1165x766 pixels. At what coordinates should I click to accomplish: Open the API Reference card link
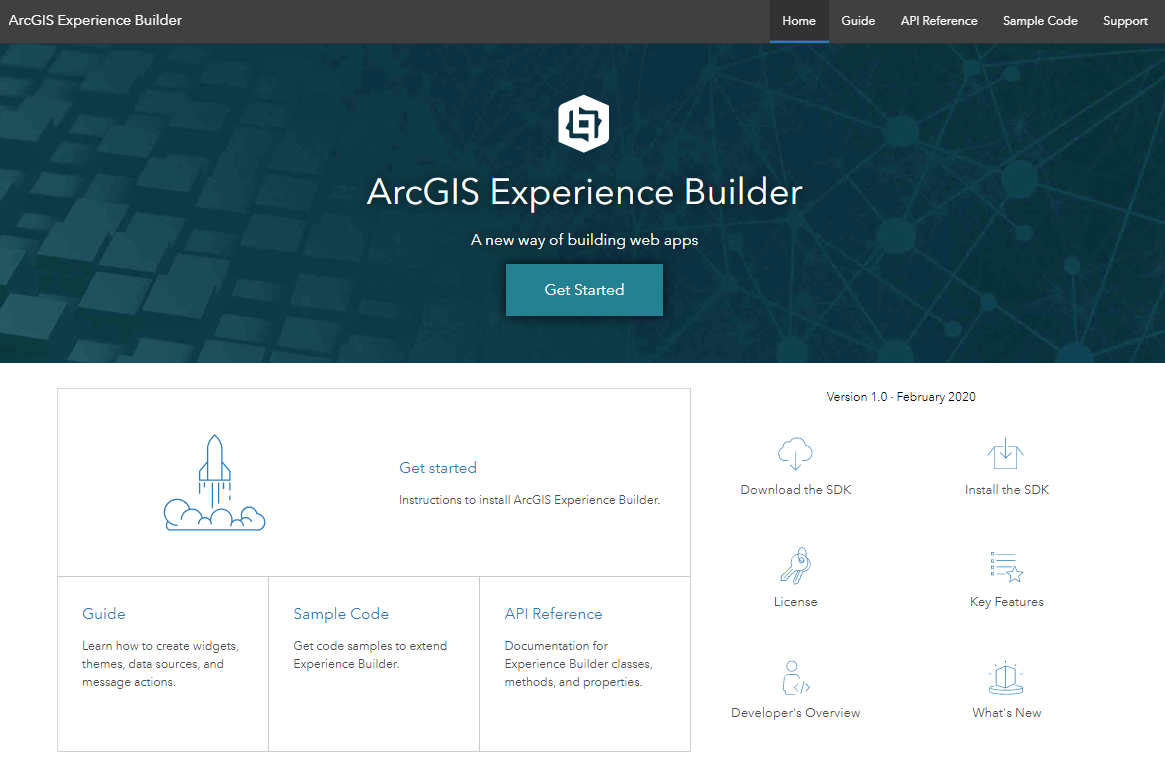point(554,614)
